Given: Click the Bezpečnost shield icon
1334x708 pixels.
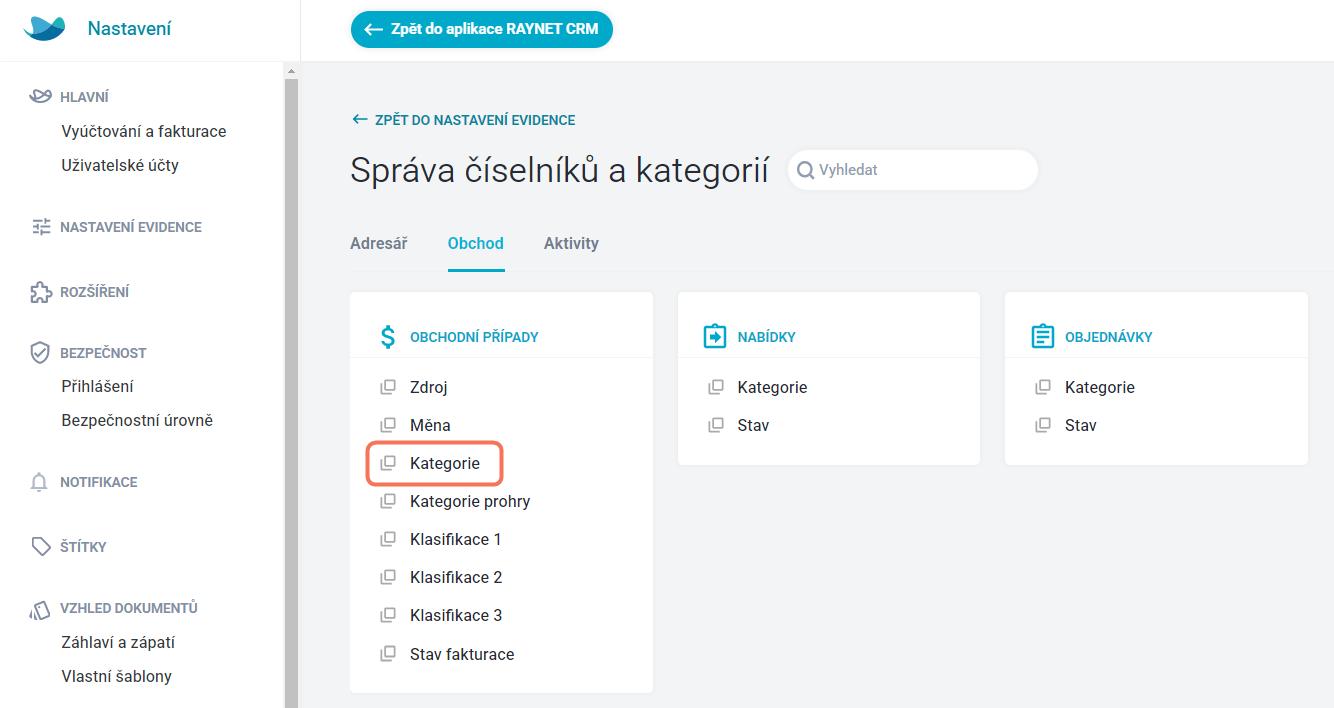Looking at the screenshot, I should pos(40,353).
